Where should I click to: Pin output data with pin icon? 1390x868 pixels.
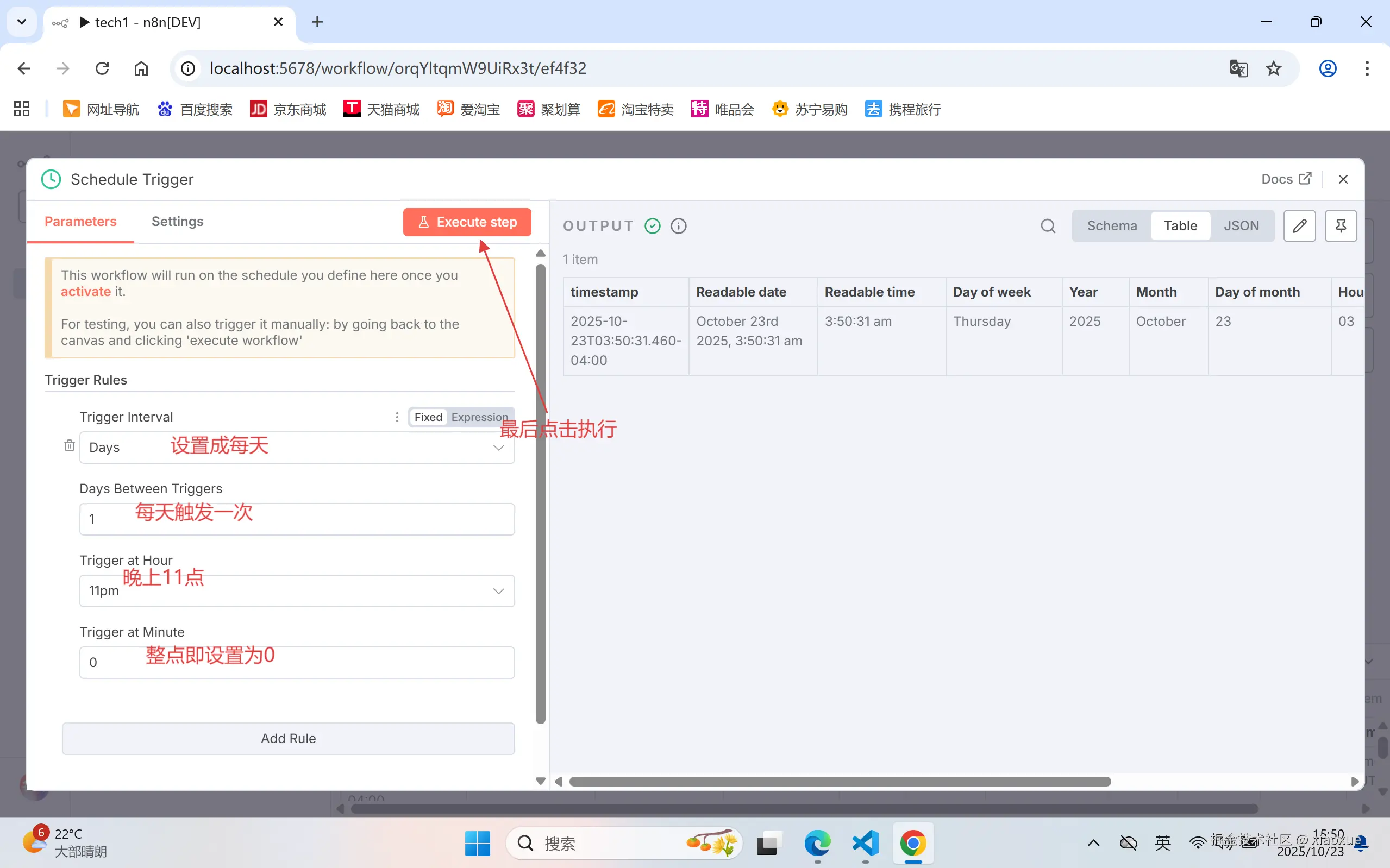(x=1341, y=225)
